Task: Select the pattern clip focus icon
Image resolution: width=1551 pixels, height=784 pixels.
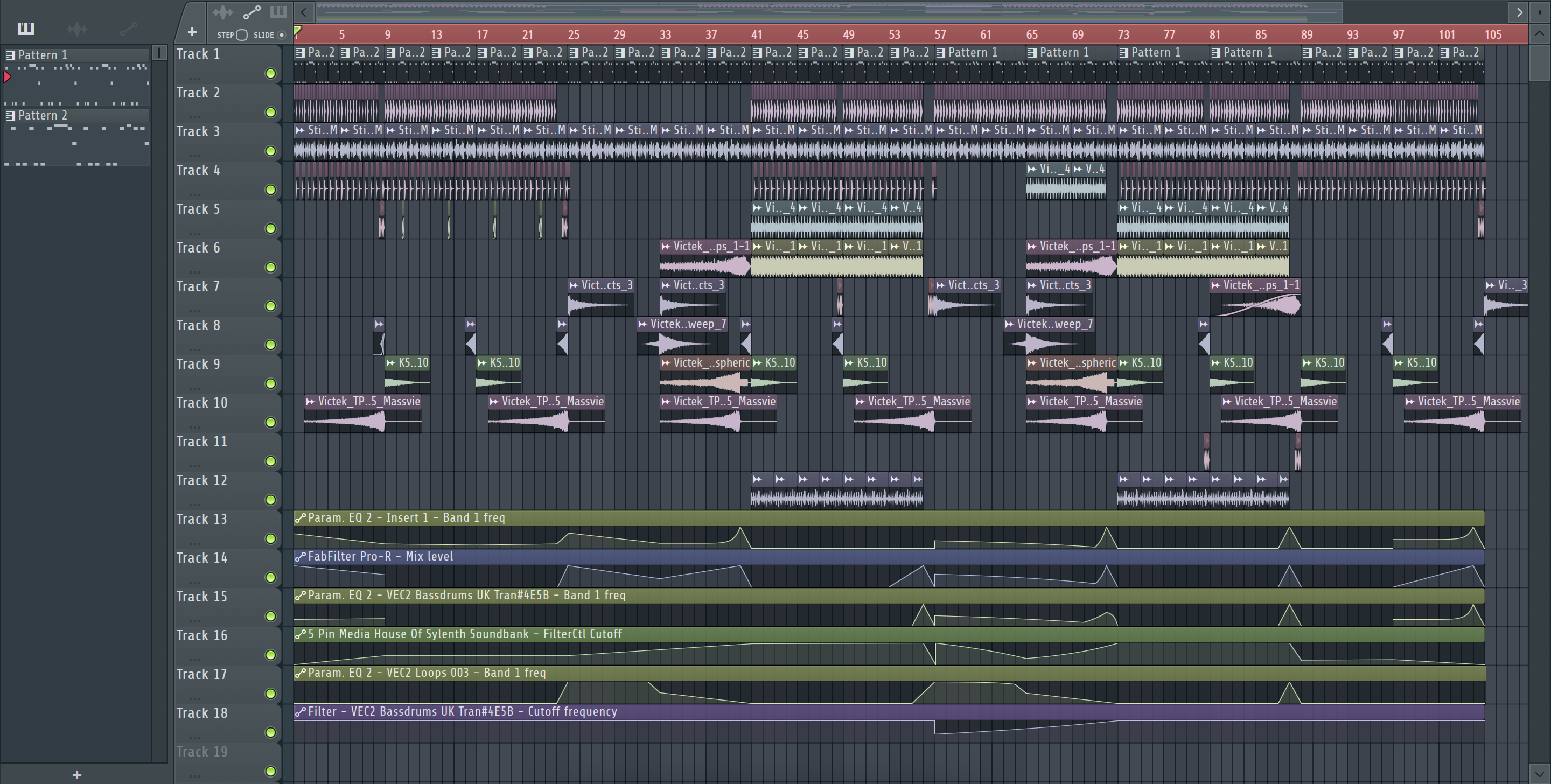Action: (278, 12)
